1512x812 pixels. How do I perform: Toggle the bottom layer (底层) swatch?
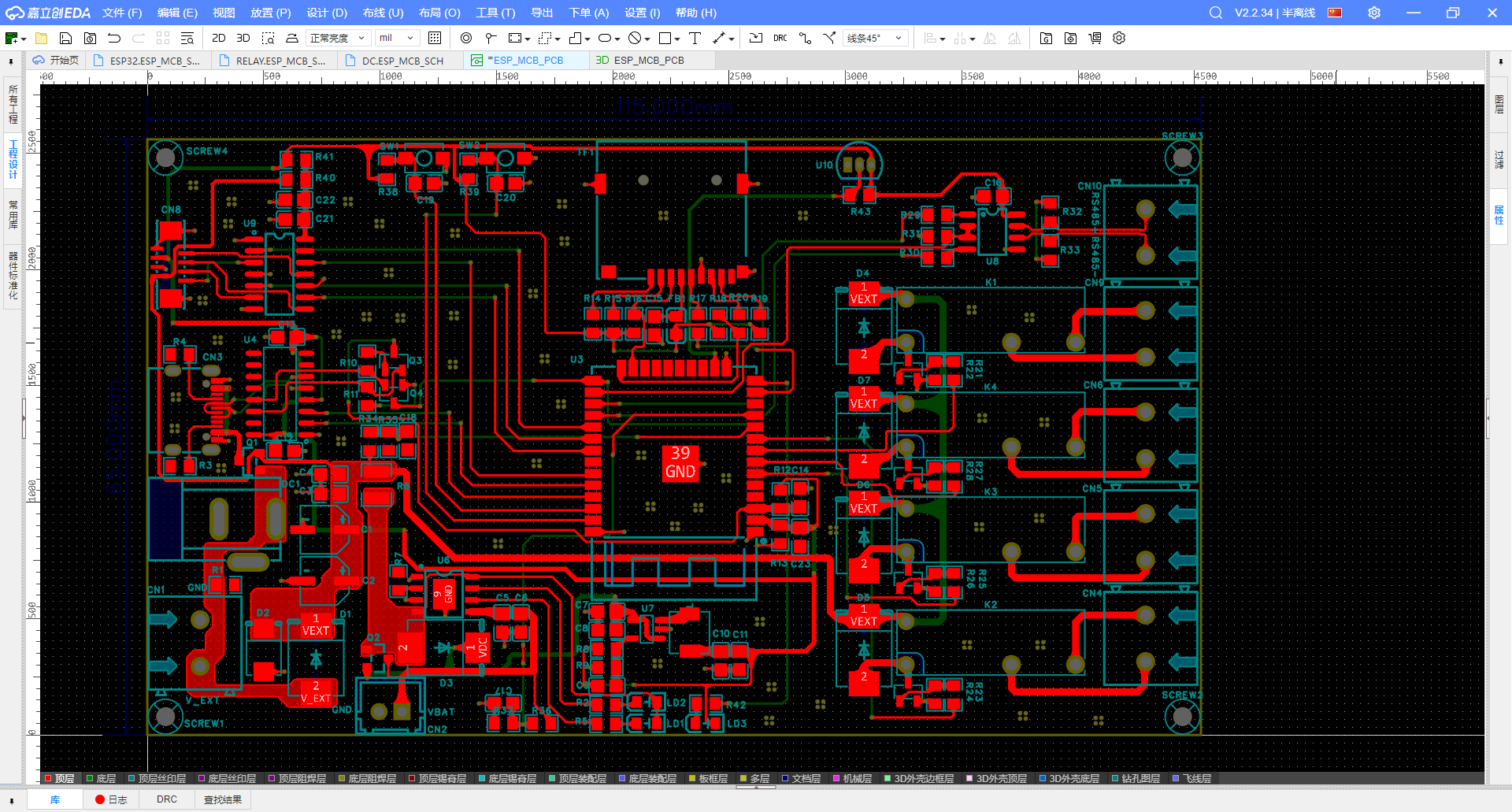coord(90,778)
